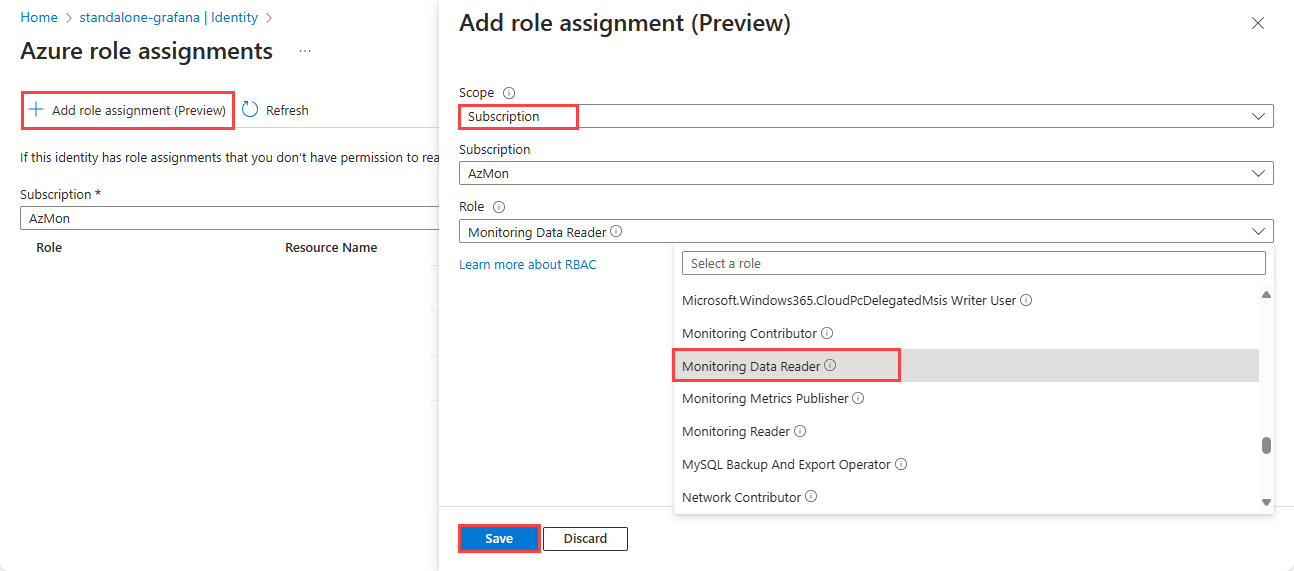Click the Refresh icon in toolbar
The width and height of the screenshot is (1294, 571).
[x=250, y=110]
